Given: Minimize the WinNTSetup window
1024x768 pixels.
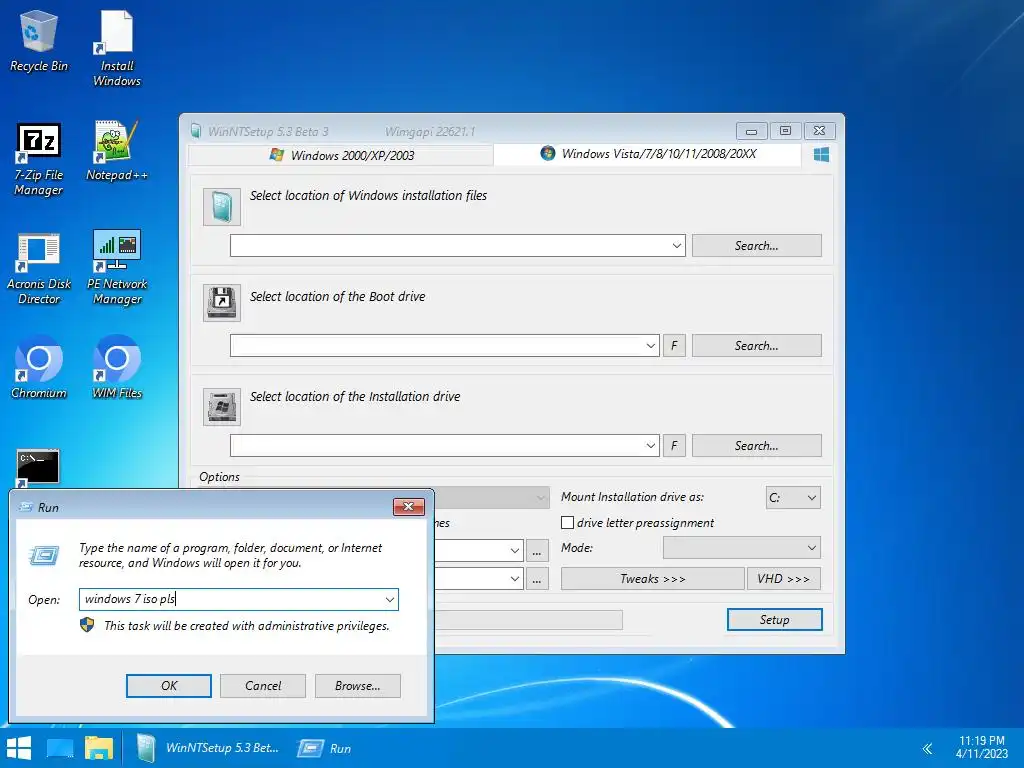Looking at the screenshot, I should [751, 131].
